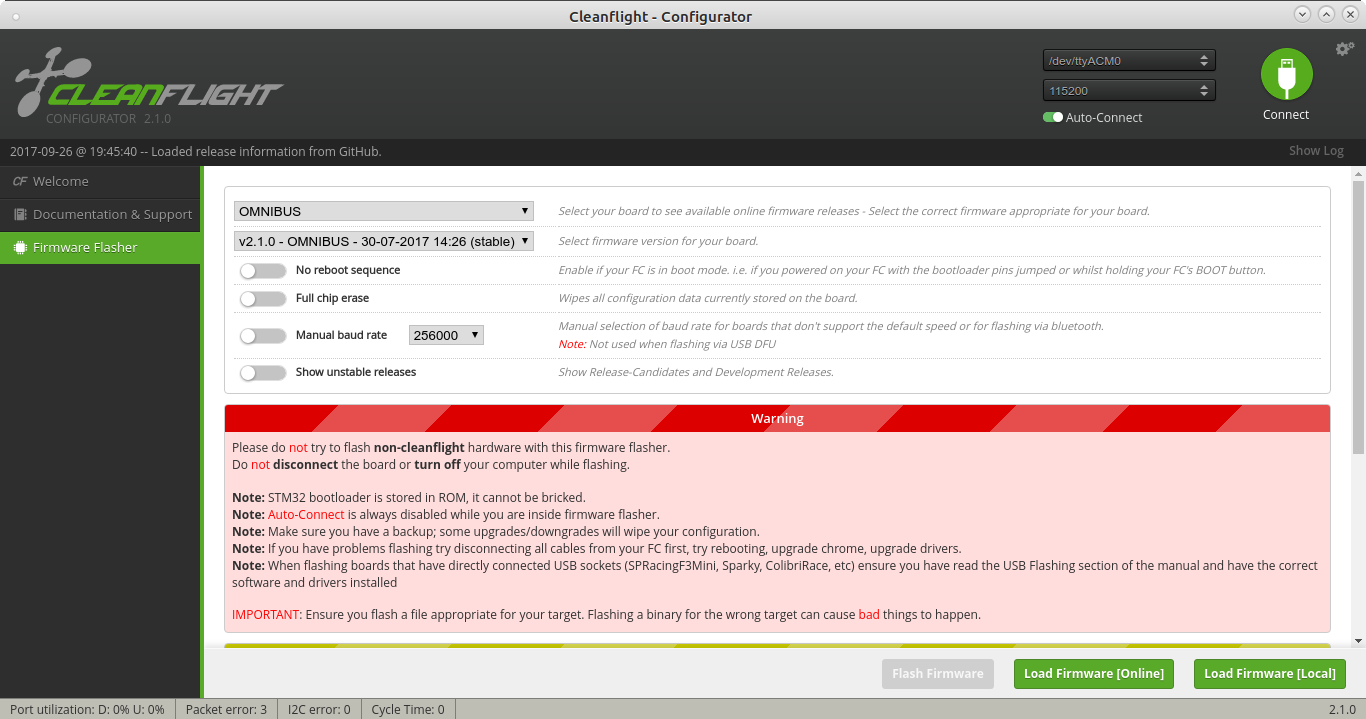Click the title bar collapse arrow button

[1302, 14]
